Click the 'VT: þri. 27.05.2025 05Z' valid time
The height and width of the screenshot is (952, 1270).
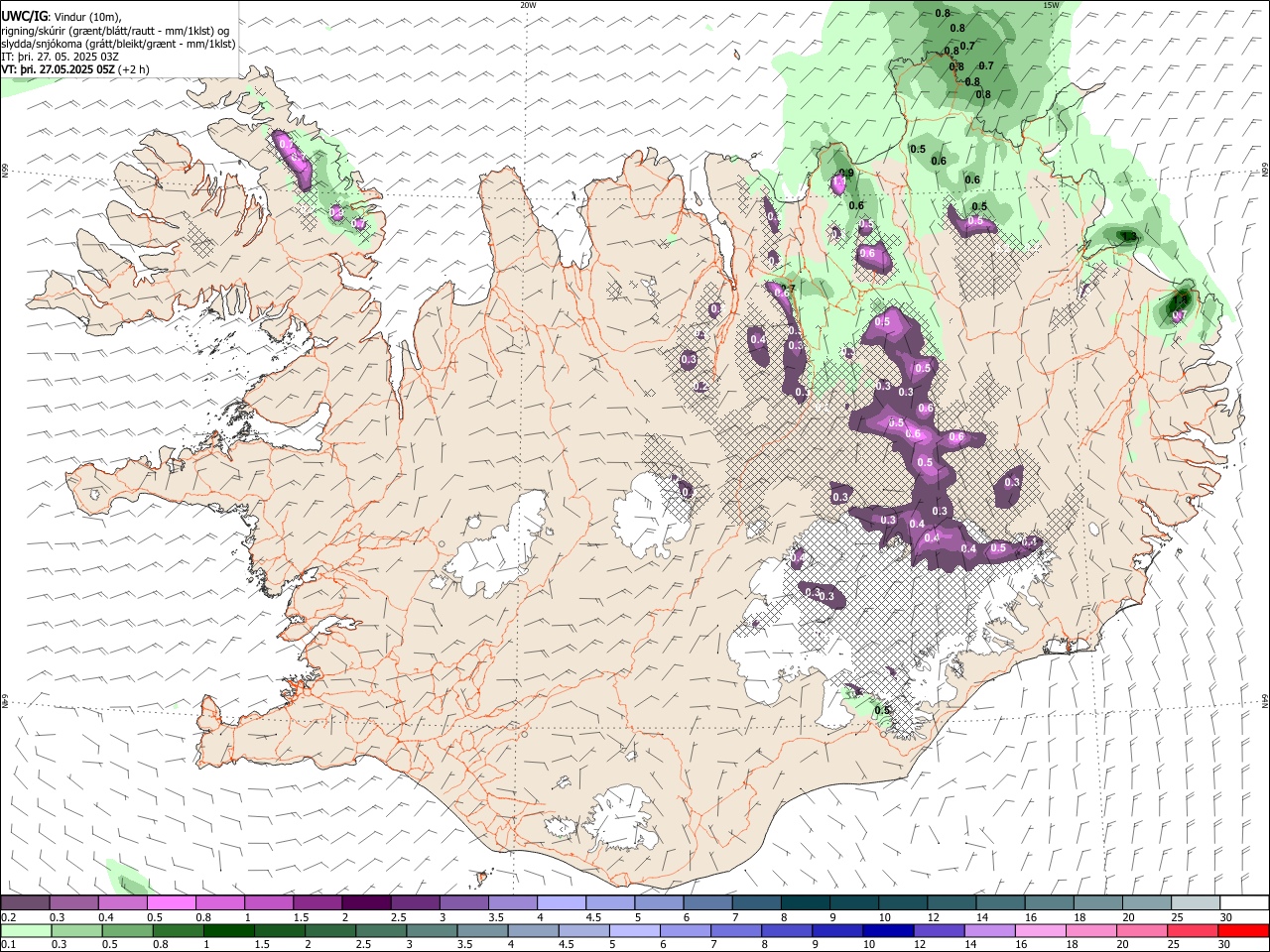[x=58, y=69]
